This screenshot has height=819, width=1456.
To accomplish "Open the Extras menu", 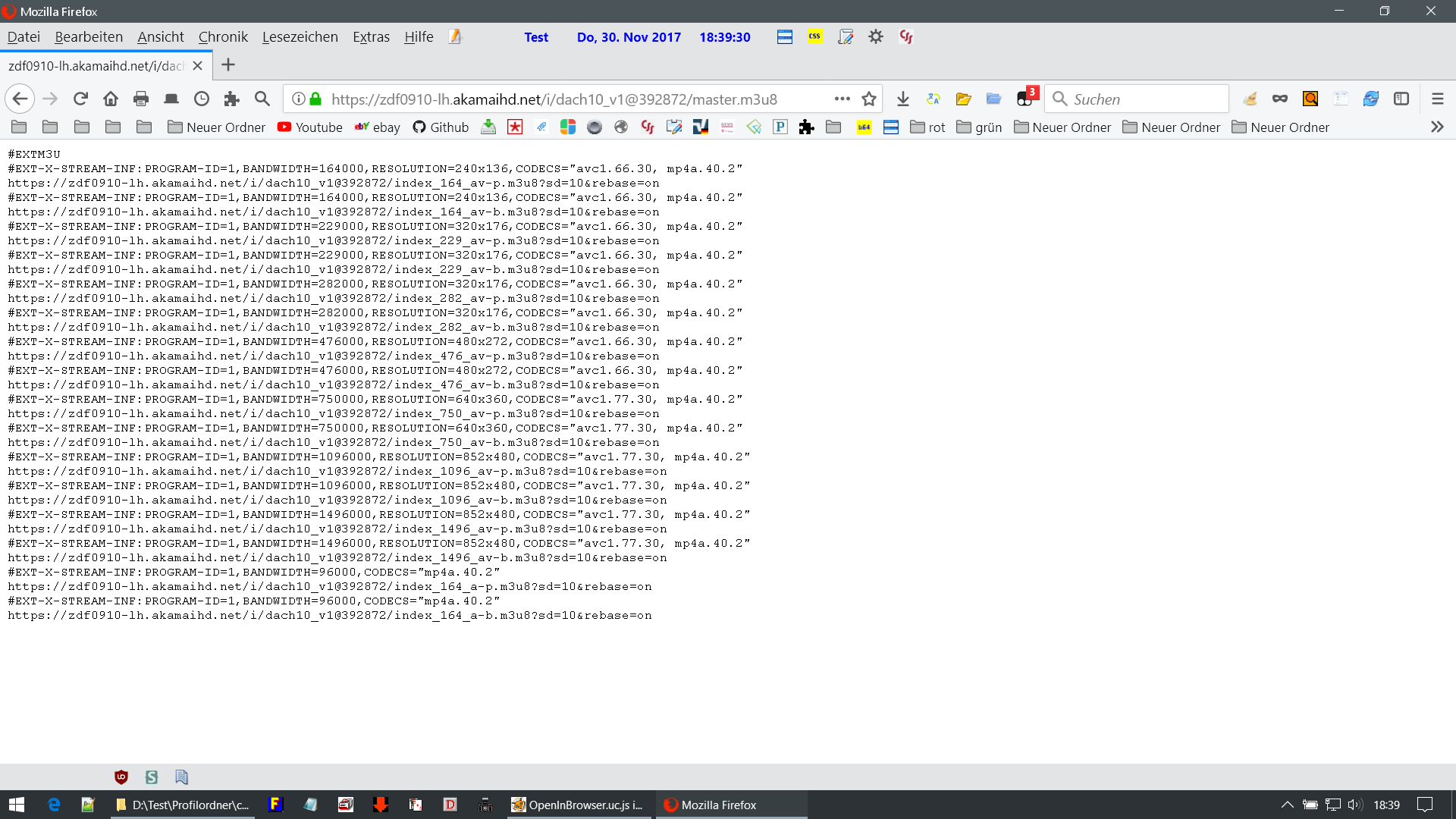I will click(x=371, y=36).
